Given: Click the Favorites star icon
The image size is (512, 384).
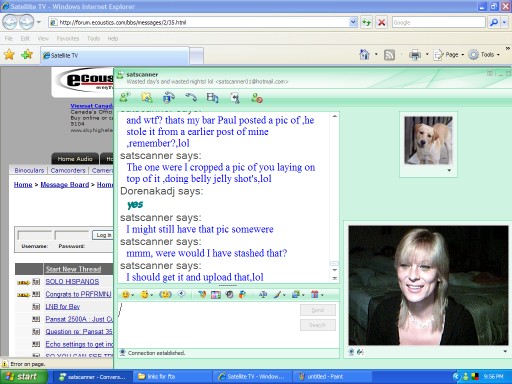Looking at the screenshot, I should pyautogui.click(x=9, y=54).
